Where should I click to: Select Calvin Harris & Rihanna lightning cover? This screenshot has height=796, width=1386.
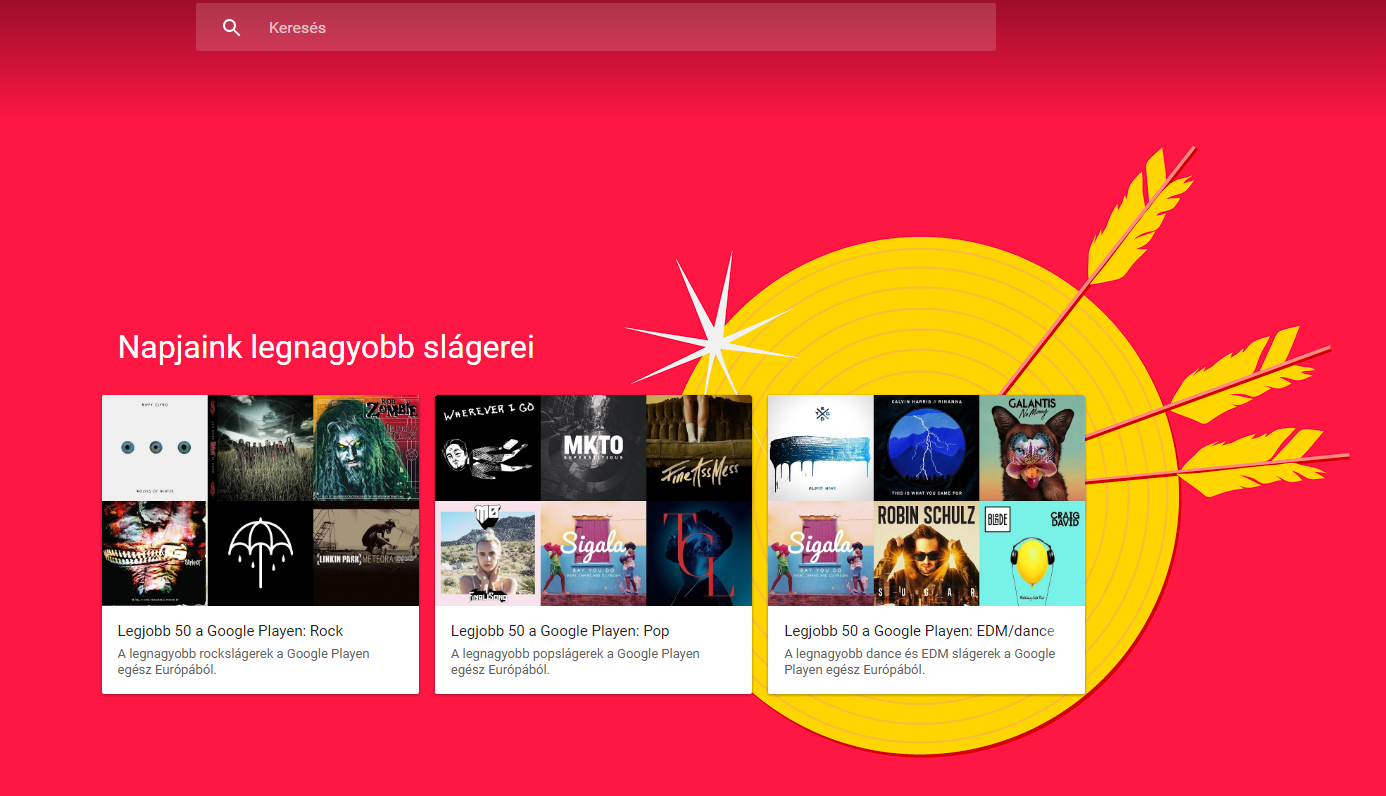(926, 448)
